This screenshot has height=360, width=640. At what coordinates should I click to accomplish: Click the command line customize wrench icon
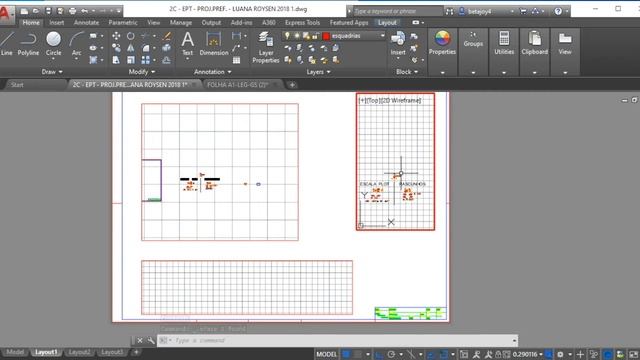point(151,340)
